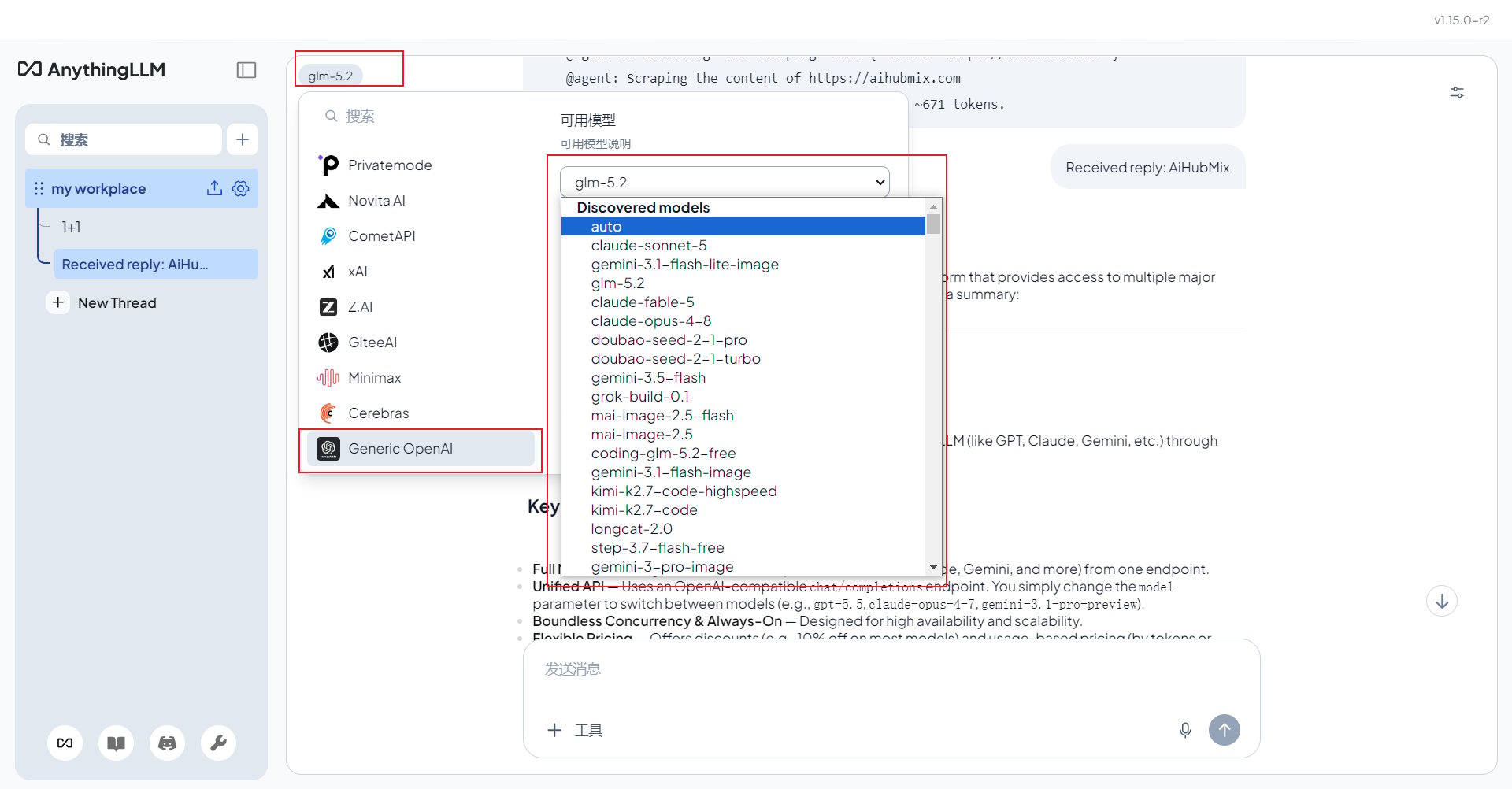The height and width of the screenshot is (789, 1512).
Task: Click the Received reply: AiHubMix message bubble
Action: click(1147, 167)
